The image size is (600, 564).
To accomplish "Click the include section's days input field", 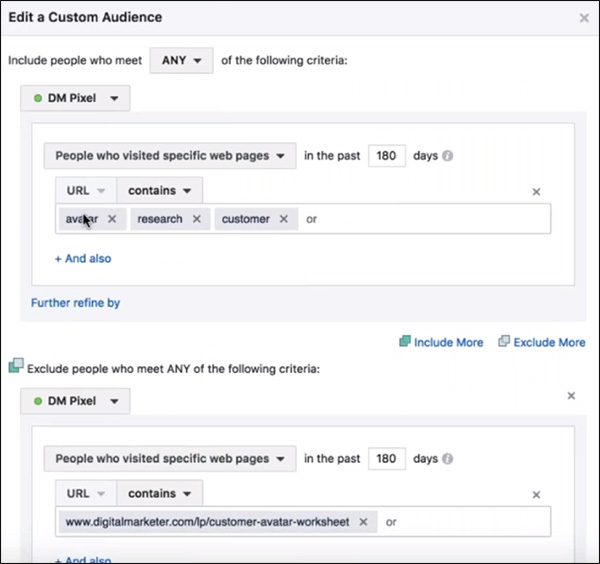I will pyautogui.click(x=386, y=156).
